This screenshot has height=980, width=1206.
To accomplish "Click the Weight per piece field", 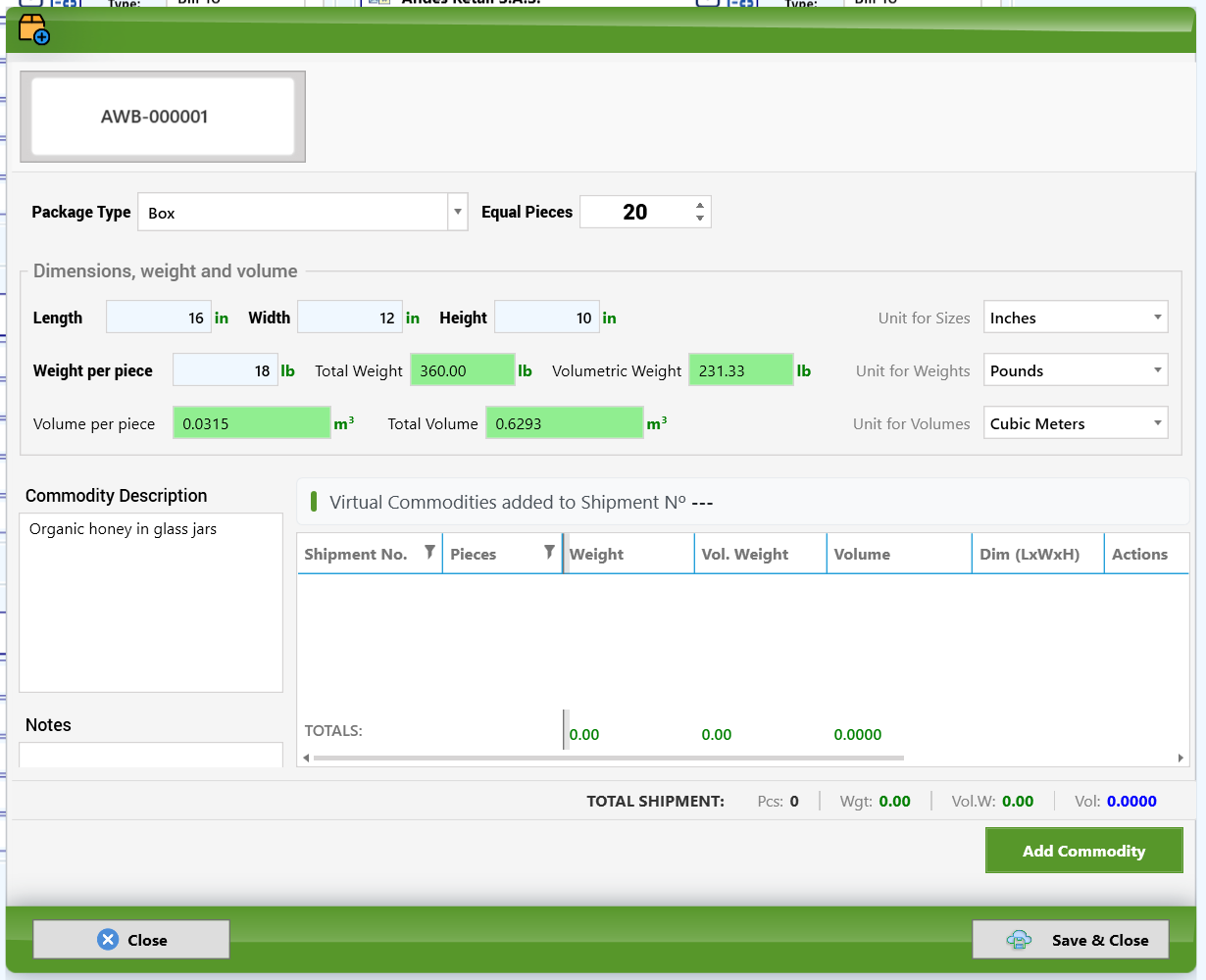I will 225,370.
